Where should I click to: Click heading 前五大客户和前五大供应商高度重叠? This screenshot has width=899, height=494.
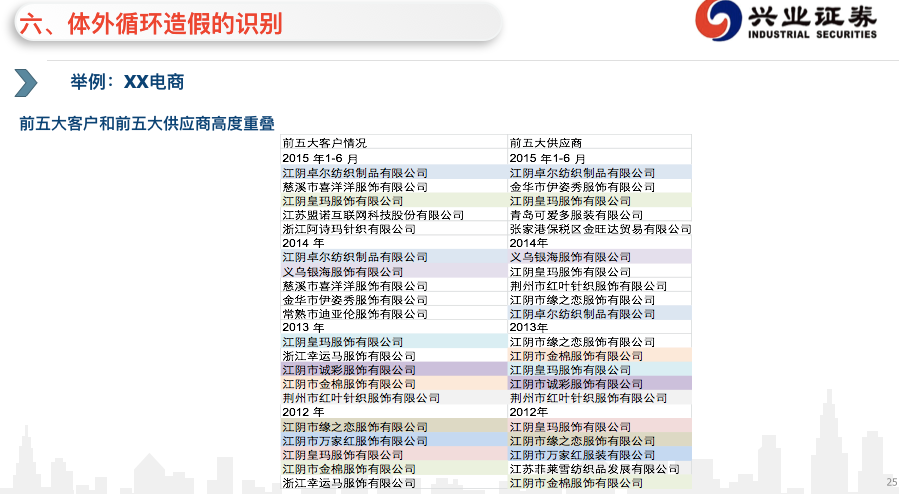click(147, 124)
